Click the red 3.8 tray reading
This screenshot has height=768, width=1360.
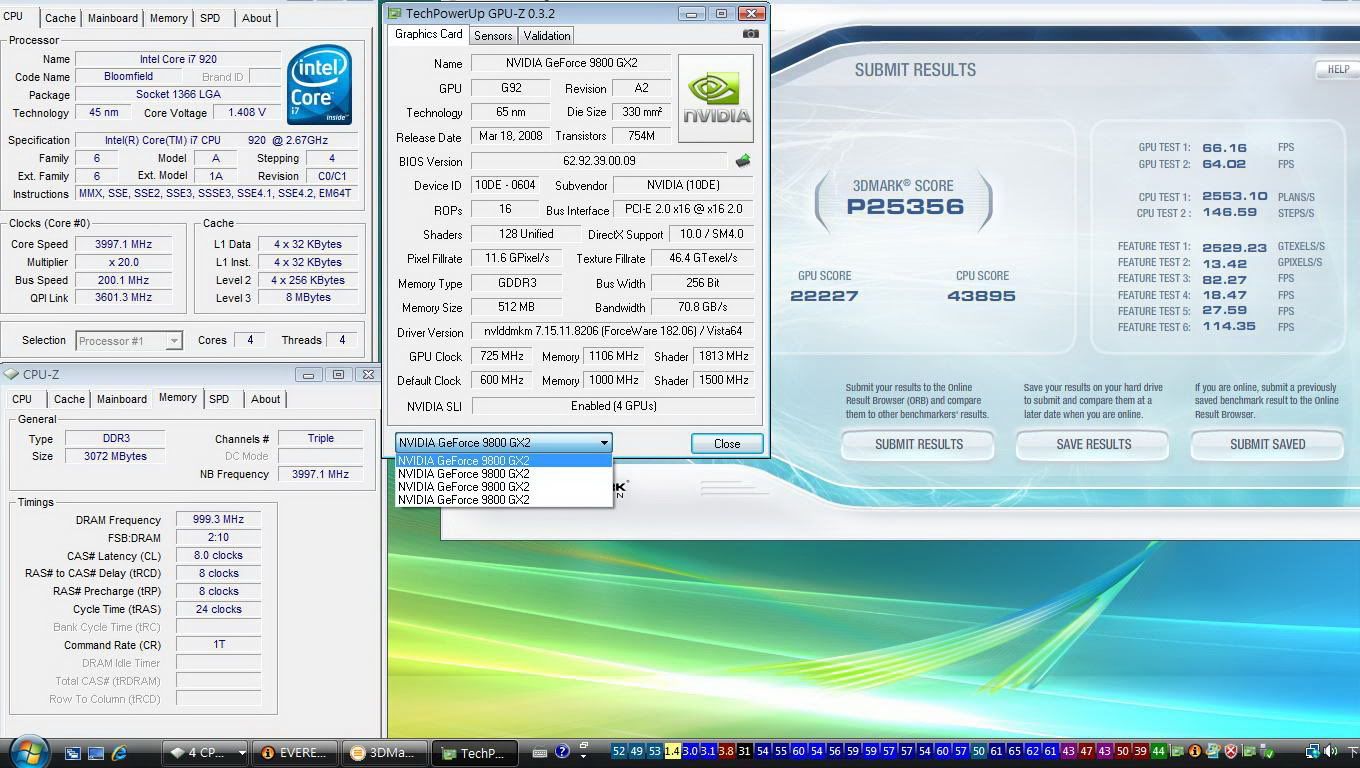tap(726, 751)
